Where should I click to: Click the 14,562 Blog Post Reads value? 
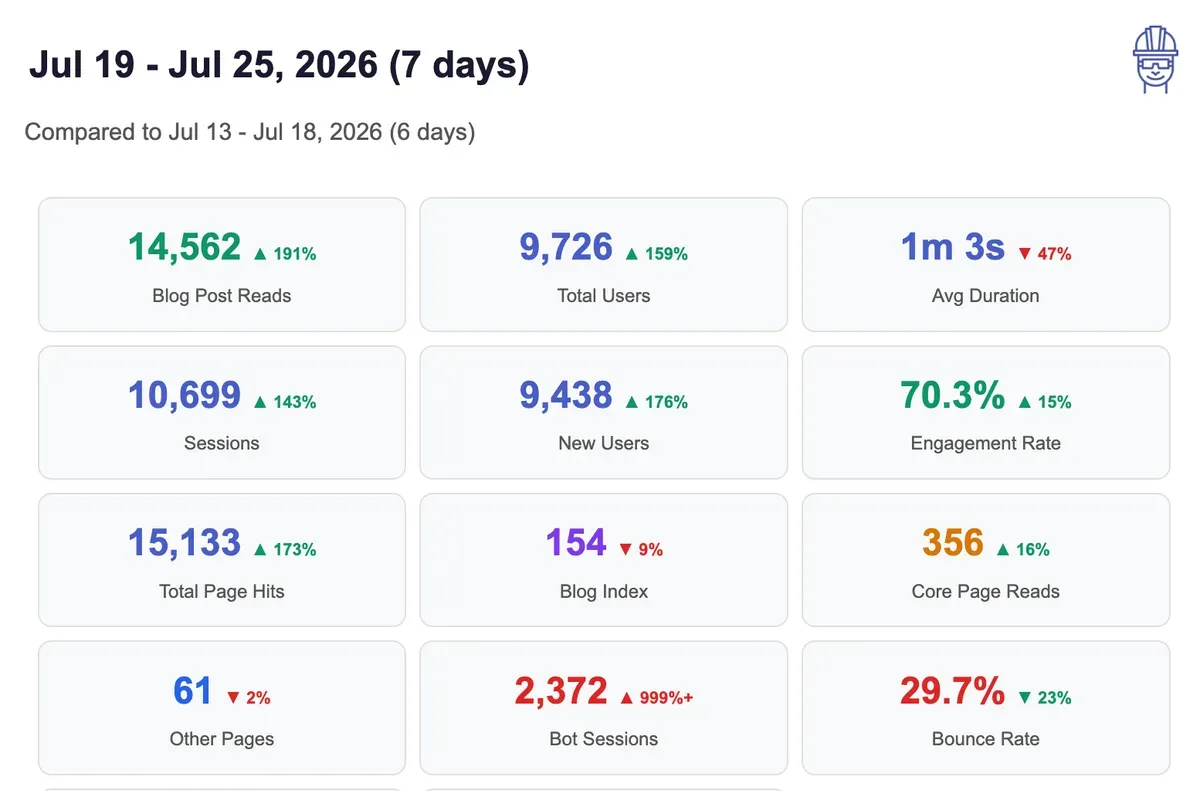click(x=184, y=247)
